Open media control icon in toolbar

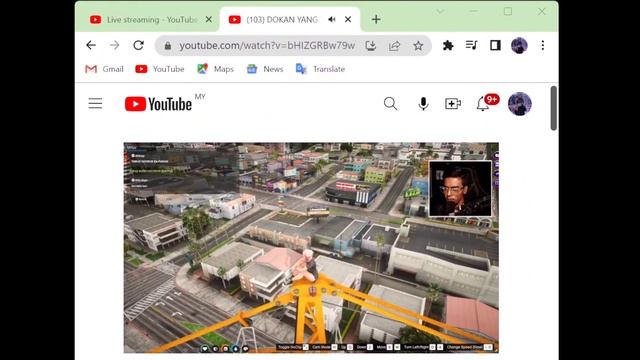coord(471,45)
